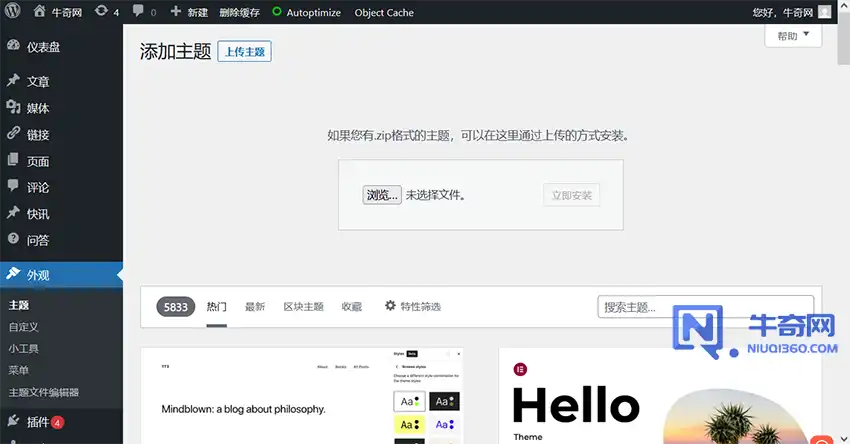
Task: Open the 新建 new content menu
Action: (190, 12)
